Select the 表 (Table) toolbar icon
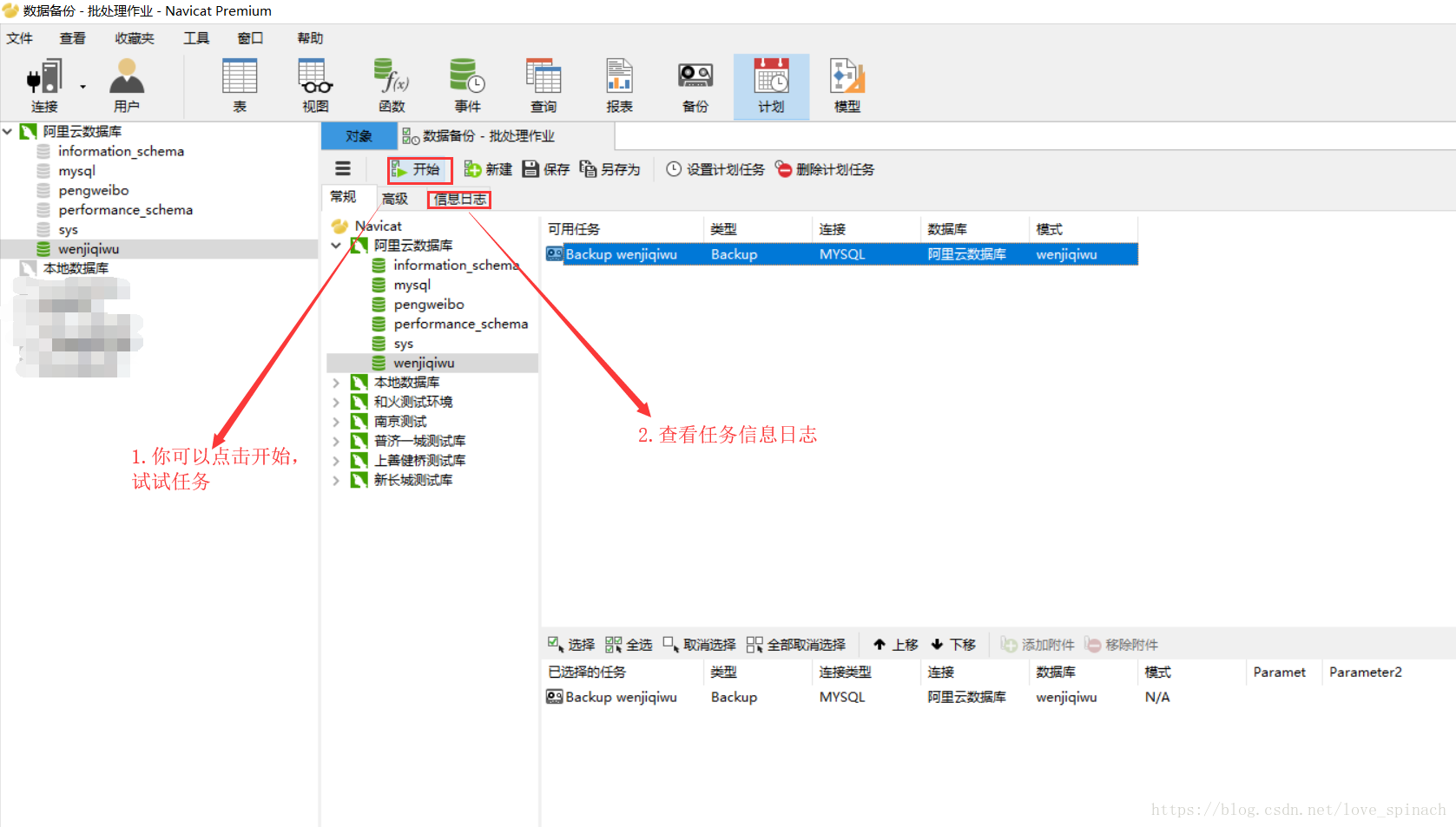The width and height of the screenshot is (1456, 827). click(x=240, y=85)
